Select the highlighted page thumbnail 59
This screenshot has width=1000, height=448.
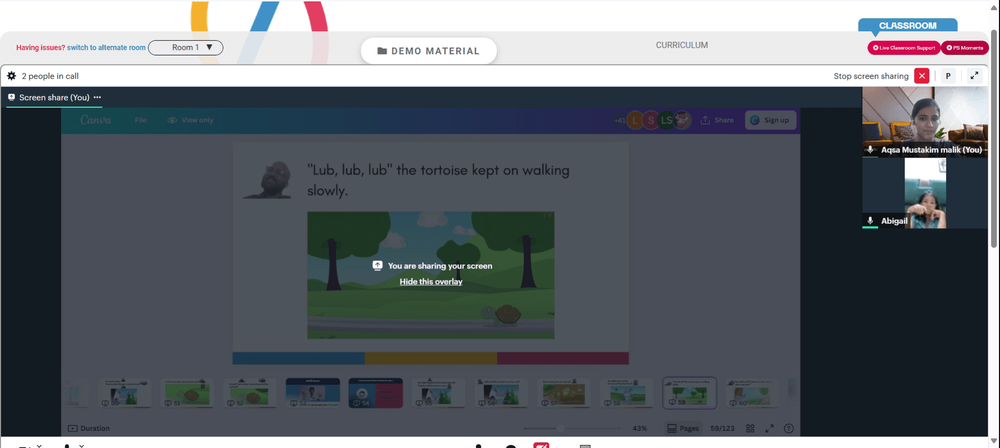(689, 393)
